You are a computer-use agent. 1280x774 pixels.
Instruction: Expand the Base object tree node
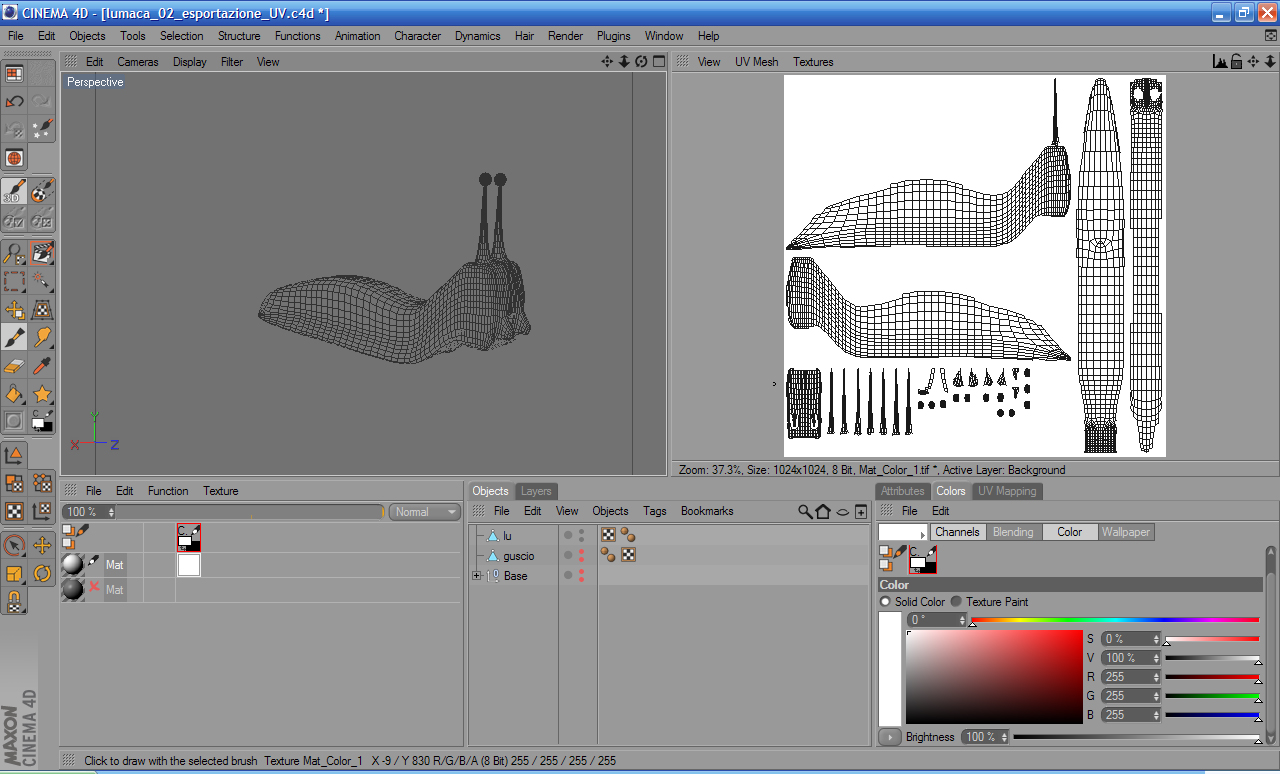tap(477, 576)
